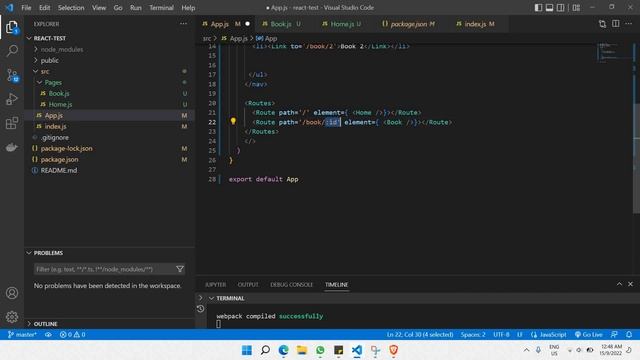This screenshot has height=360, width=640.
Task: Open the Windows Start menu
Action: (247, 350)
